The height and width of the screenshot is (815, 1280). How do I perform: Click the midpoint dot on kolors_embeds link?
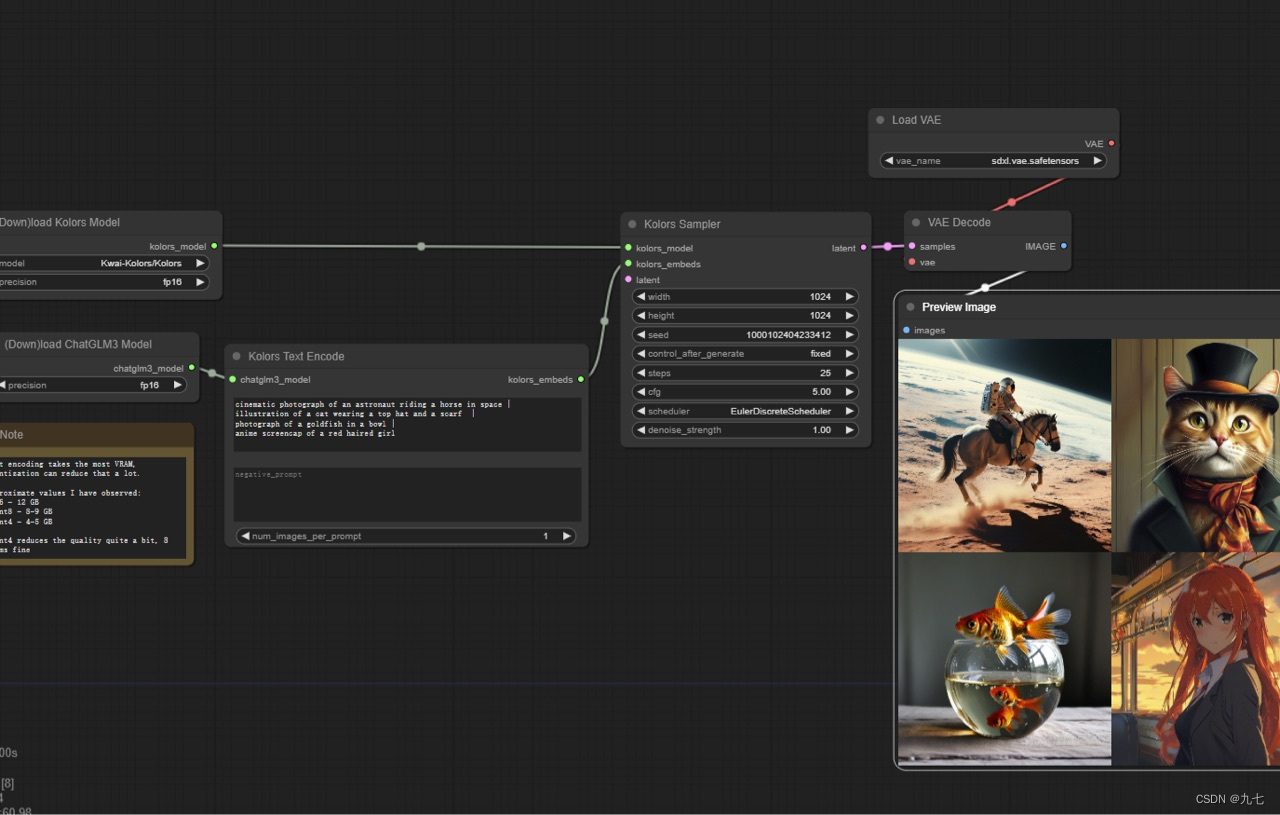coord(604,321)
